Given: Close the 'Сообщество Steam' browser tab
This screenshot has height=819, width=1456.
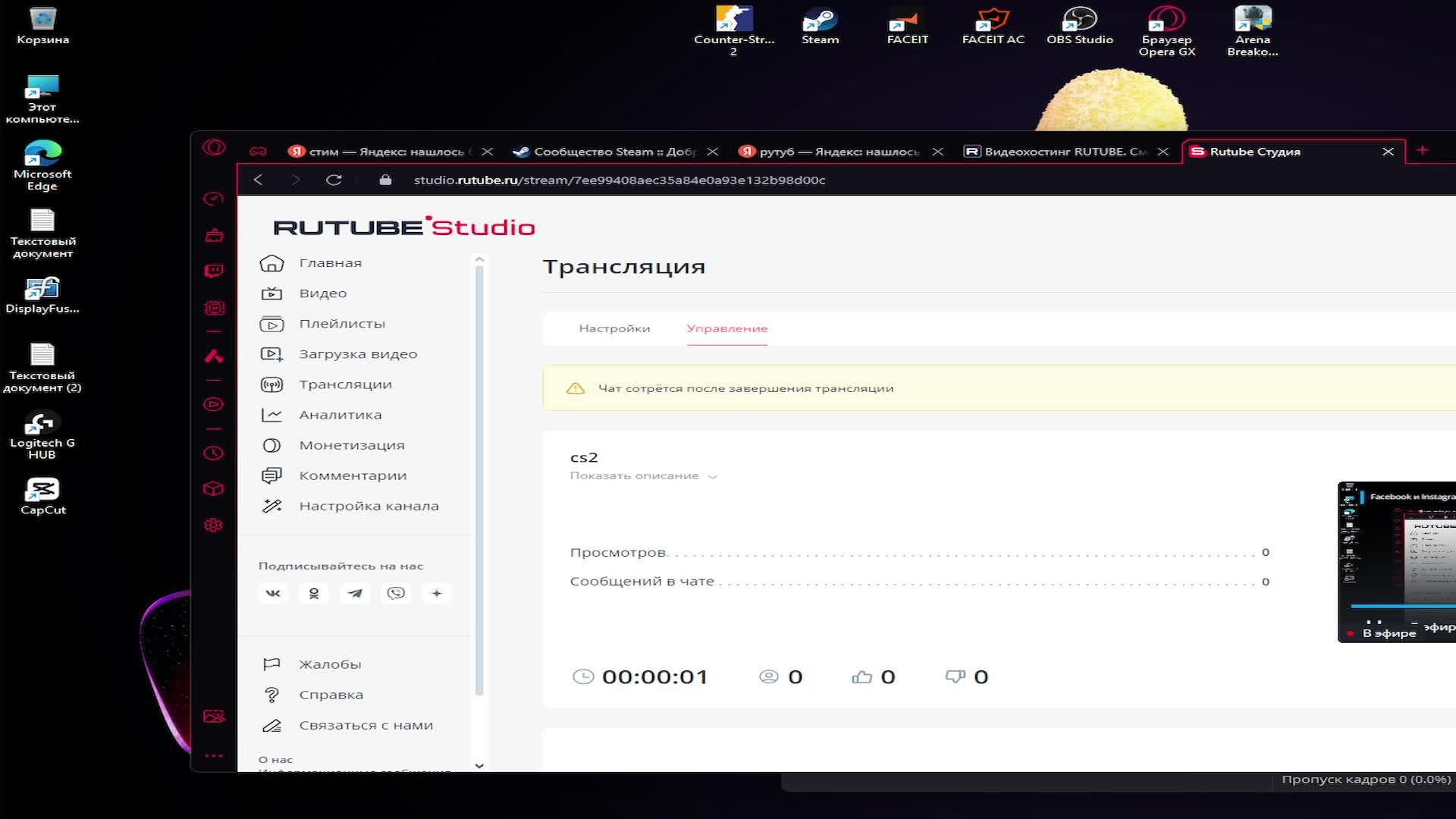Looking at the screenshot, I should [713, 152].
